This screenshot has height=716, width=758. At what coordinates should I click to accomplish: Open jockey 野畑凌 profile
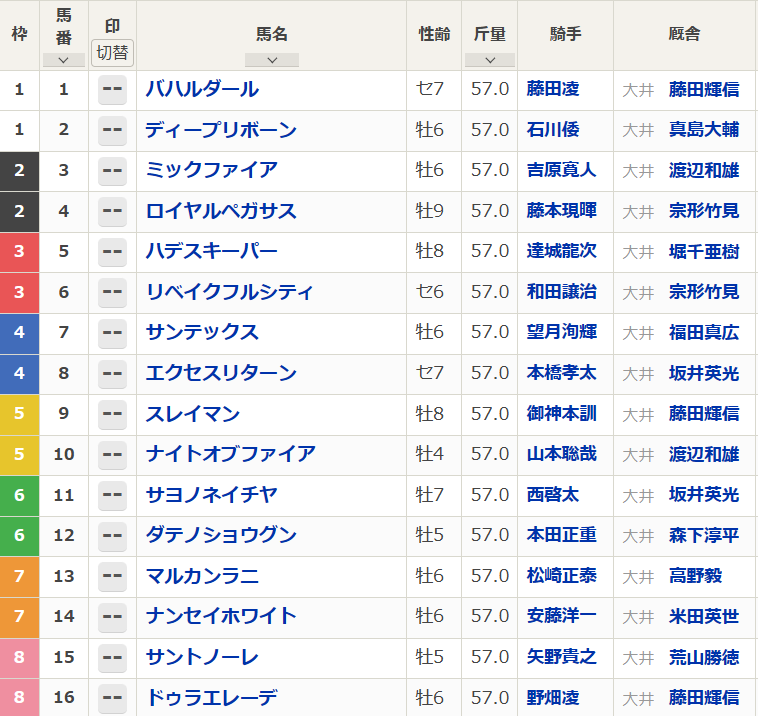pos(553,697)
